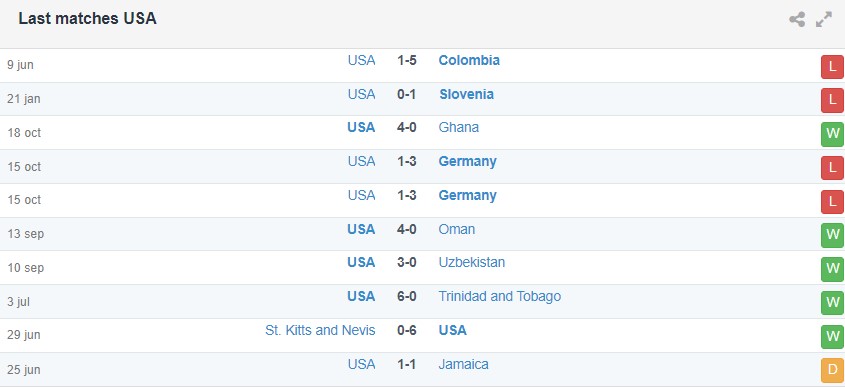Open the Uzbekistan team link
The height and width of the screenshot is (387, 845).
472,262
